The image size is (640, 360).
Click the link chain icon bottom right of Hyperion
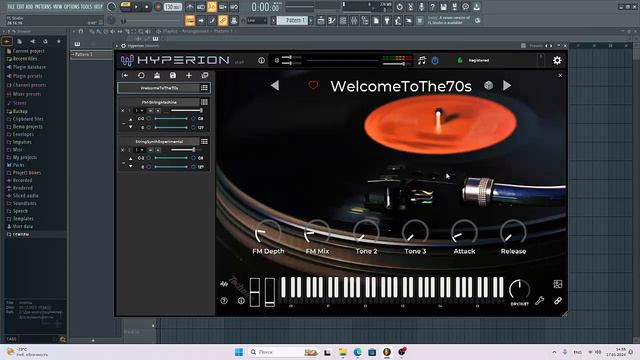coord(558,301)
